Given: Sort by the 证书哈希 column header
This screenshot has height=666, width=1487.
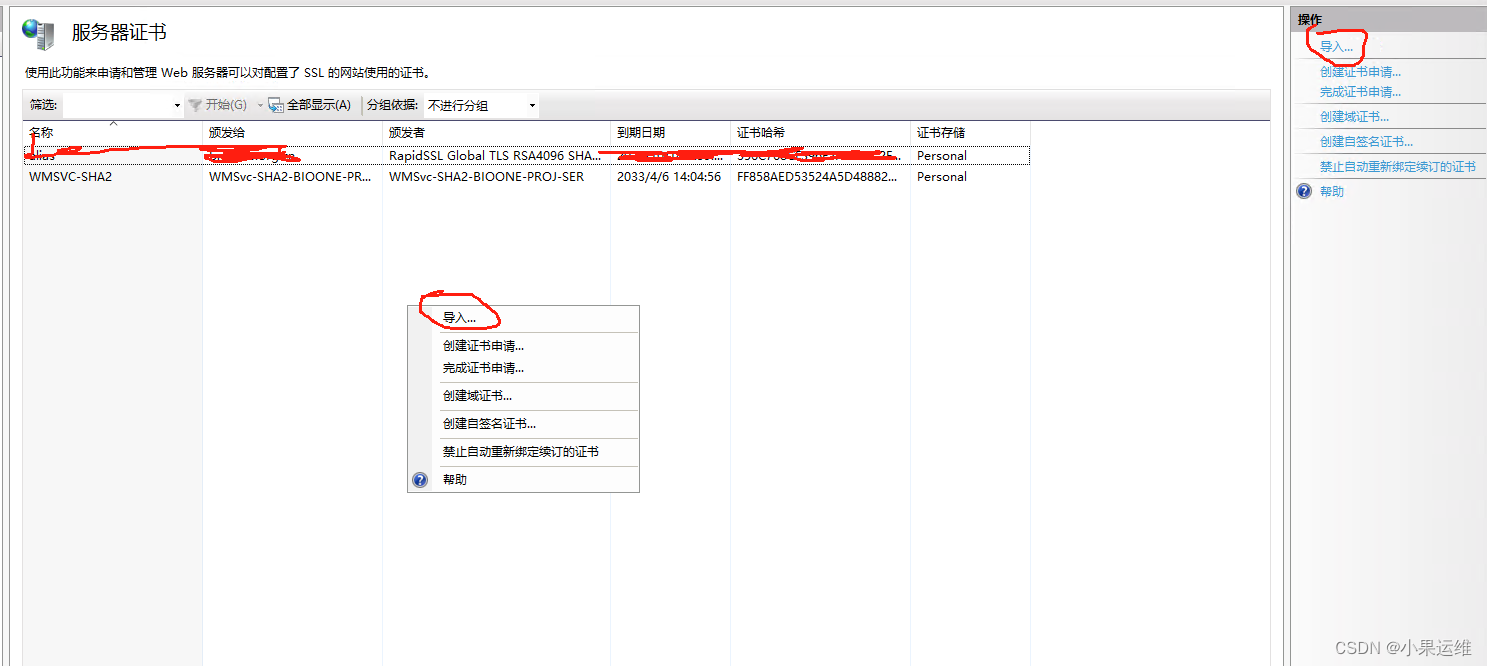Looking at the screenshot, I should pyautogui.click(x=820, y=132).
